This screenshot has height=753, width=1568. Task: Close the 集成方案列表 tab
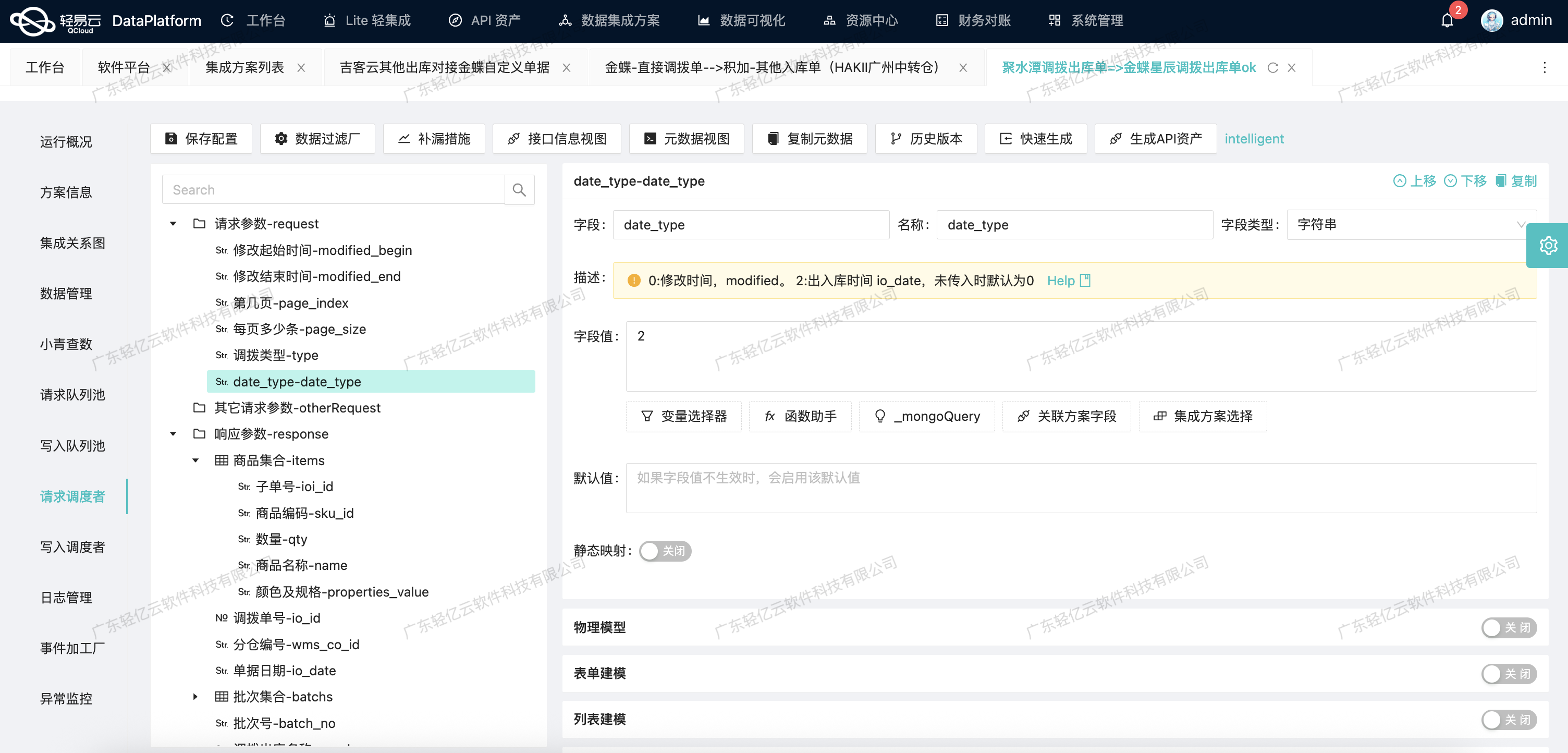[x=301, y=68]
